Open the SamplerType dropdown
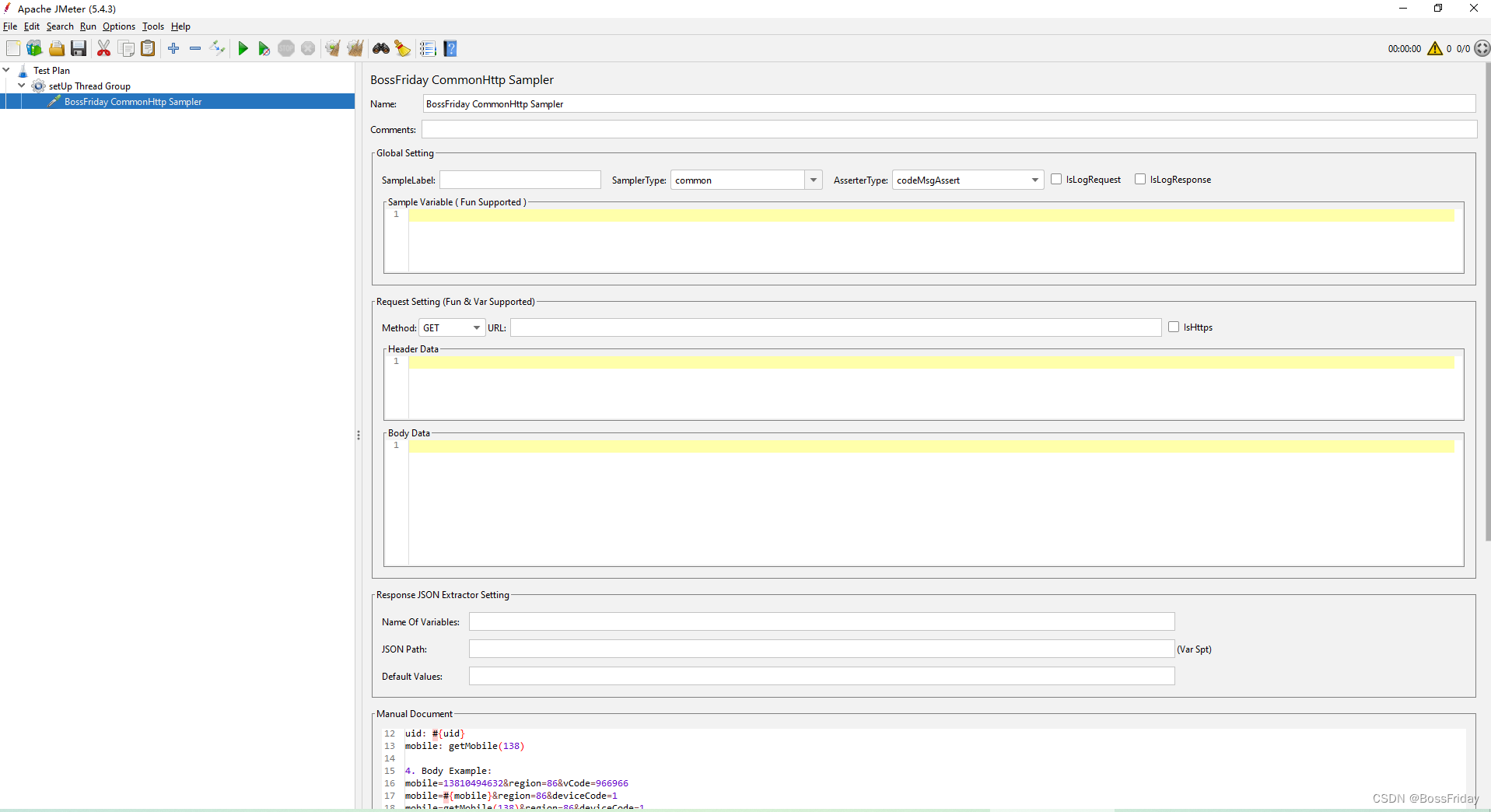Screen dimensions: 1491x812 pyautogui.click(x=813, y=180)
